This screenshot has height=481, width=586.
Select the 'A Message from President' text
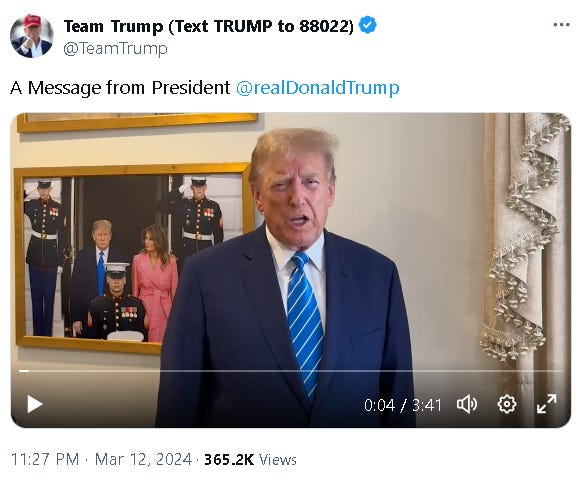pyautogui.click(x=120, y=88)
